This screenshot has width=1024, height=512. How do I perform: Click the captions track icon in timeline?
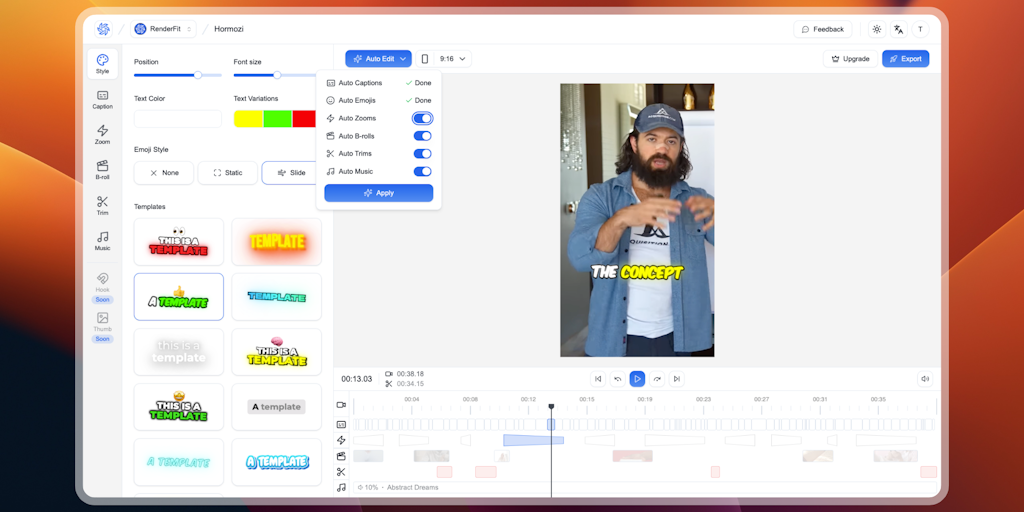[341, 424]
